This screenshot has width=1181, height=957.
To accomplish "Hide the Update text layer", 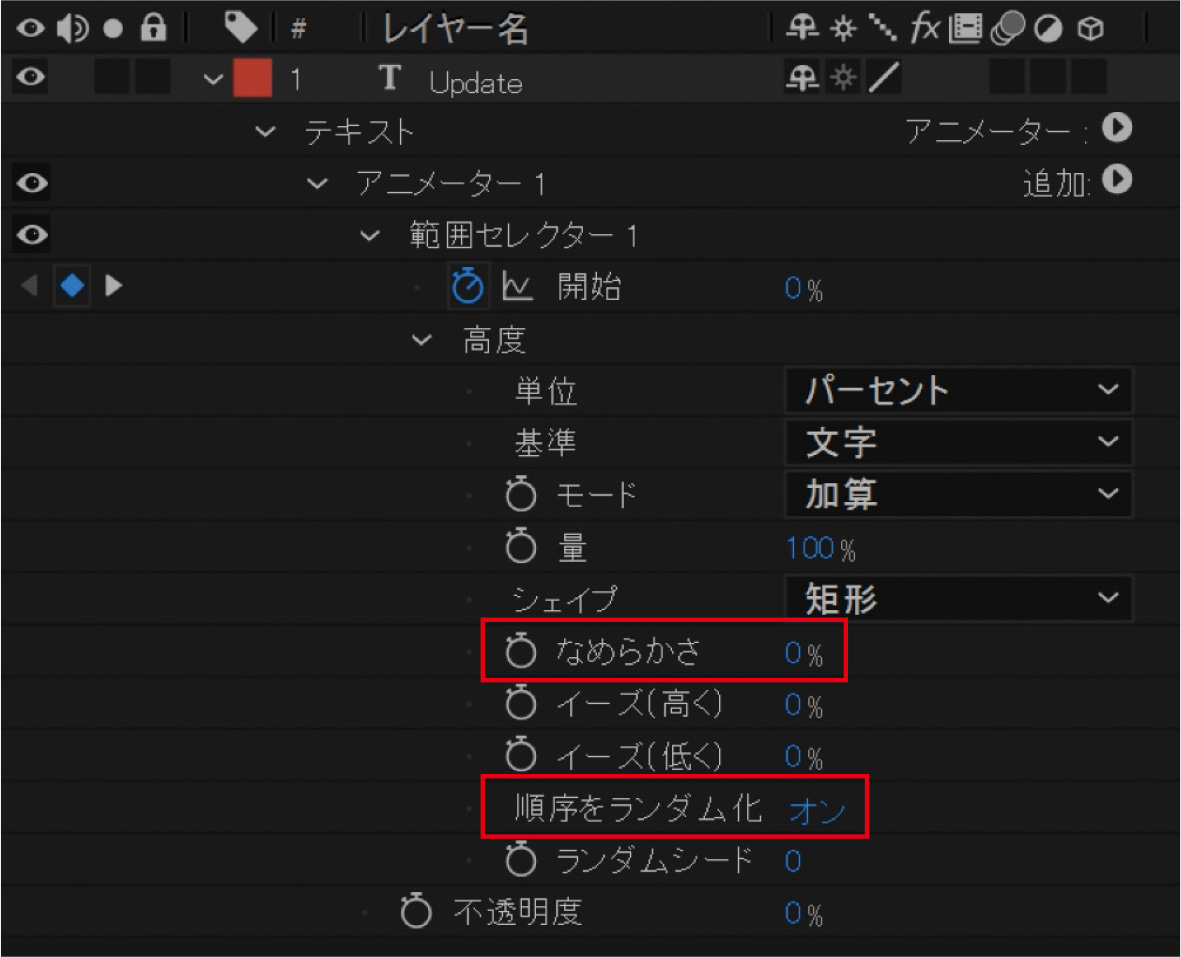I will pos(31,80).
